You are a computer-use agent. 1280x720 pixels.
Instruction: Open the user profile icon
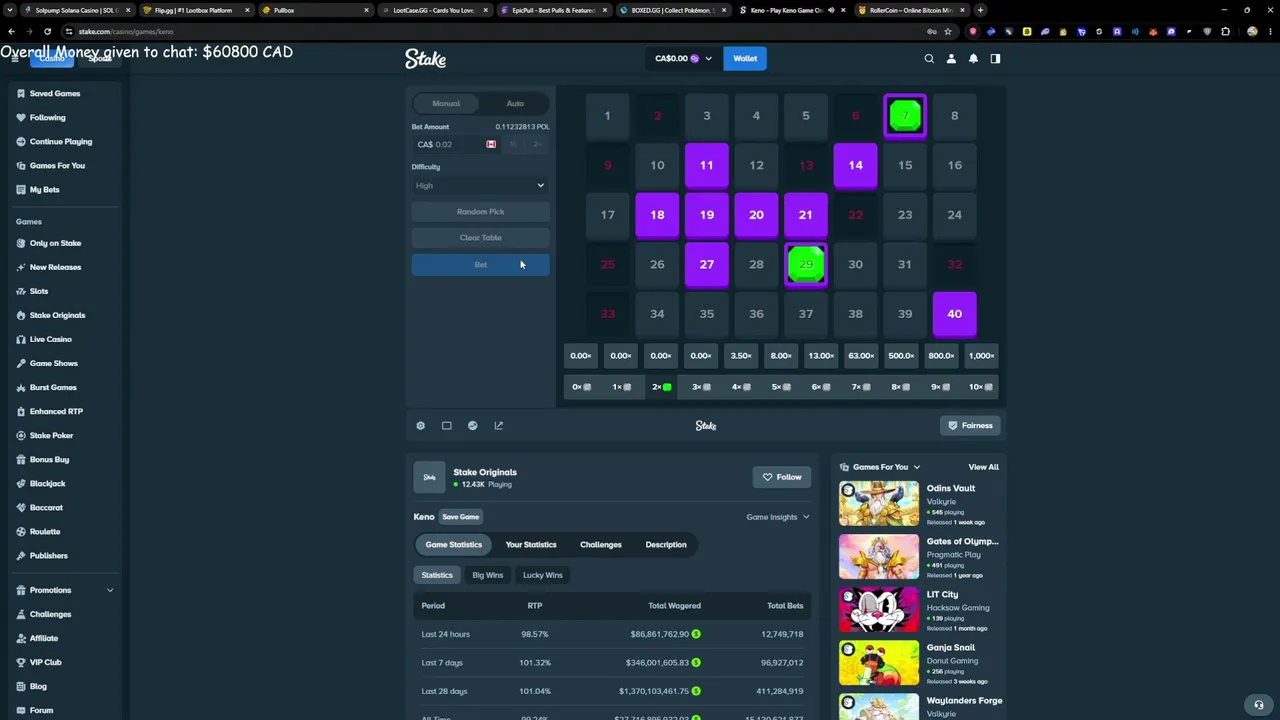tap(951, 59)
